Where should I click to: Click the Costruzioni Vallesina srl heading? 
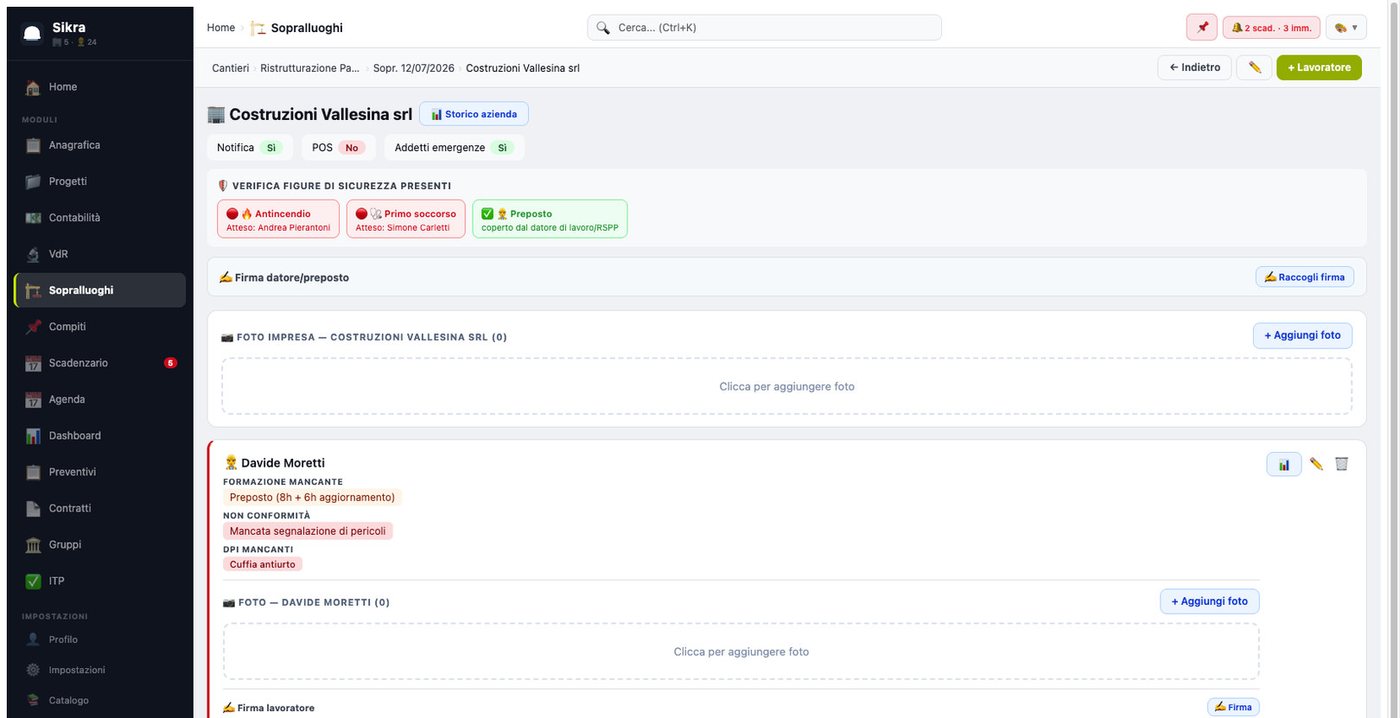(x=321, y=114)
